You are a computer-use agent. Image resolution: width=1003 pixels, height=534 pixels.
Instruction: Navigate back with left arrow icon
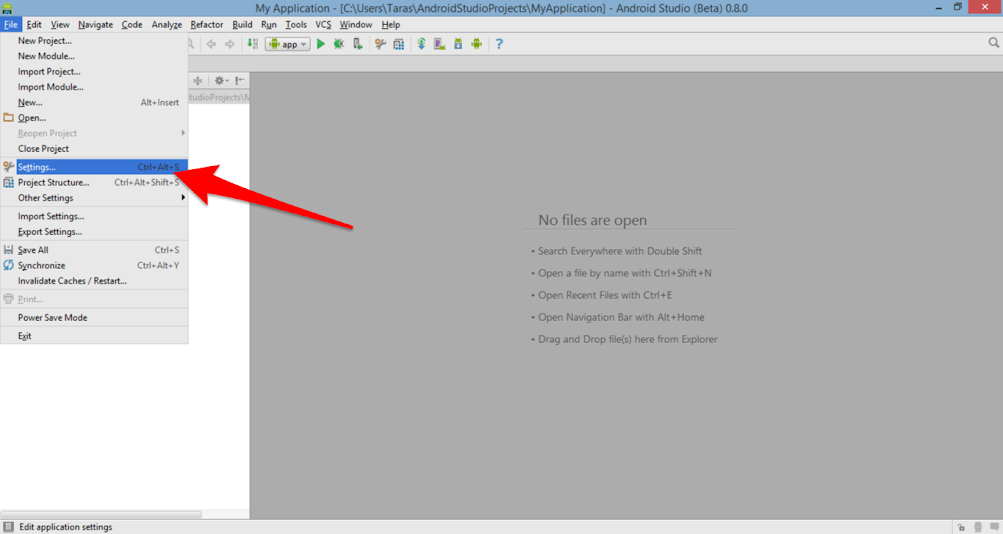211,44
